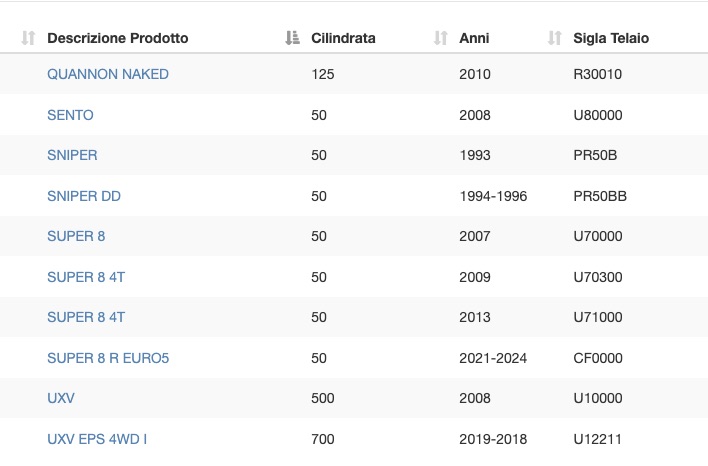Open the SNIPER DD product page

coord(84,196)
